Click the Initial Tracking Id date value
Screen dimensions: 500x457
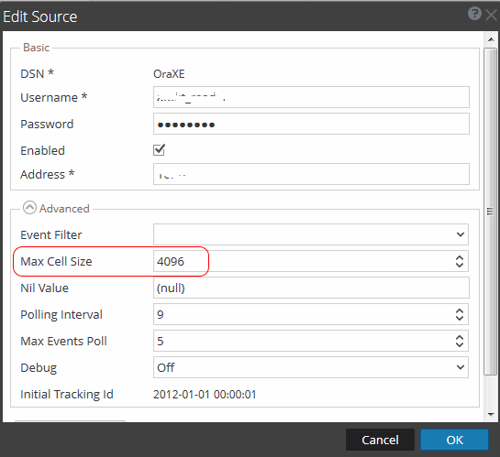(x=205, y=394)
